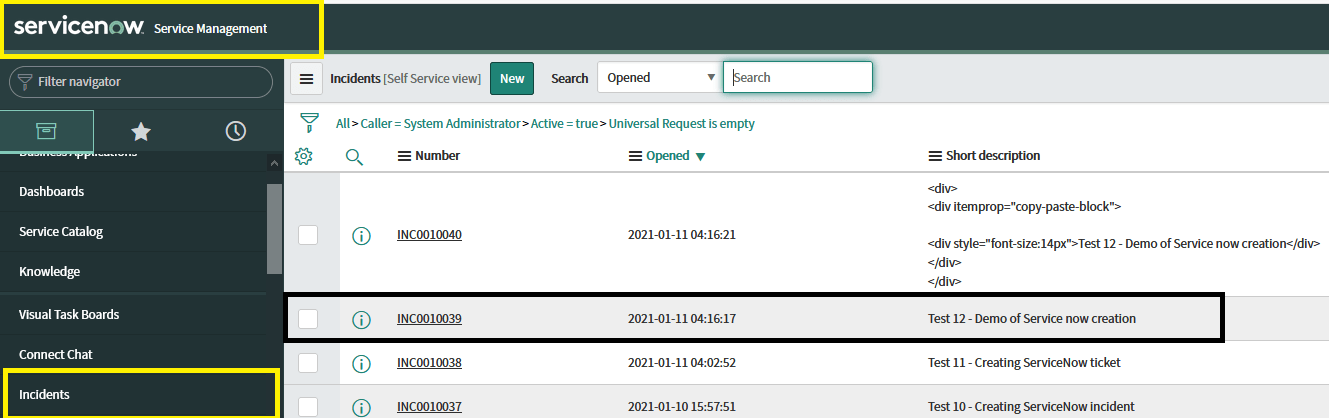Image resolution: width=1329 pixels, height=418 pixels.
Task: Click 'Test 11 - Creating ServiceNow ticket' description
Action: click(x=1024, y=363)
